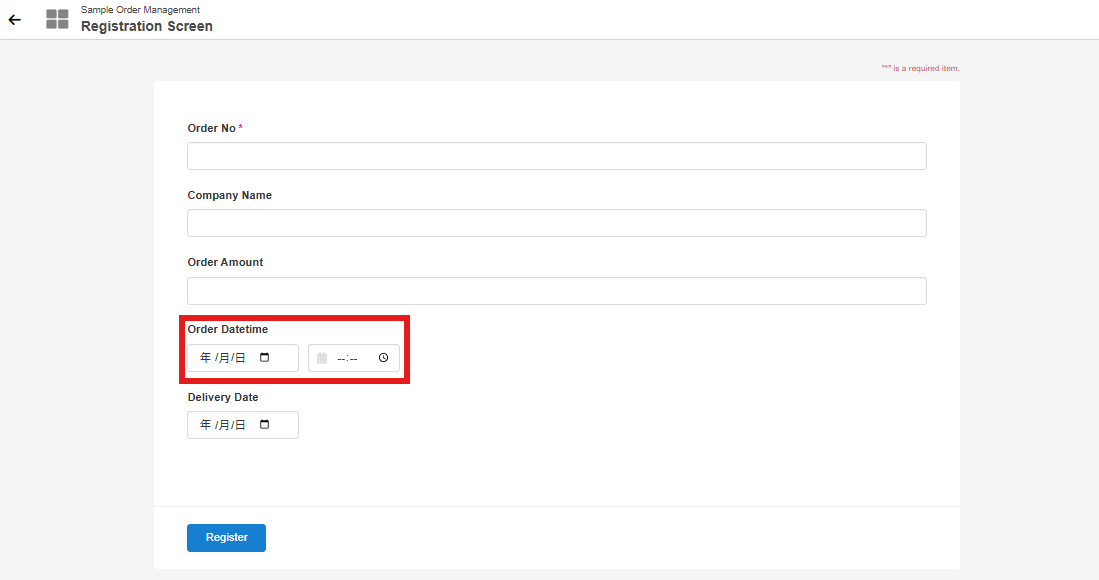The height and width of the screenshot is (580, 1099).
Task: Open the Order Datetime clock time picker
Action: click(383, 358)
